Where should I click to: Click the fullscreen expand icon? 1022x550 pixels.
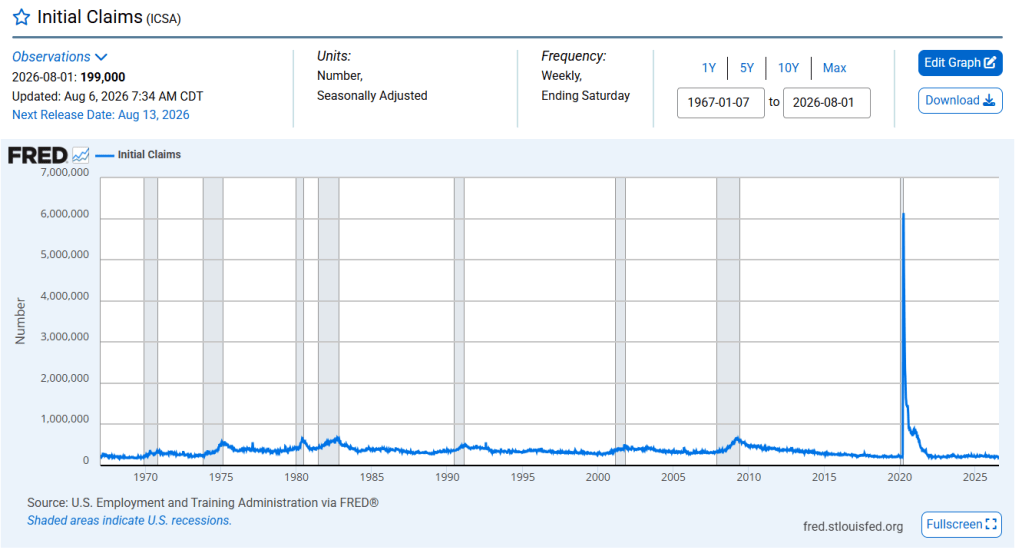(991, 525)
